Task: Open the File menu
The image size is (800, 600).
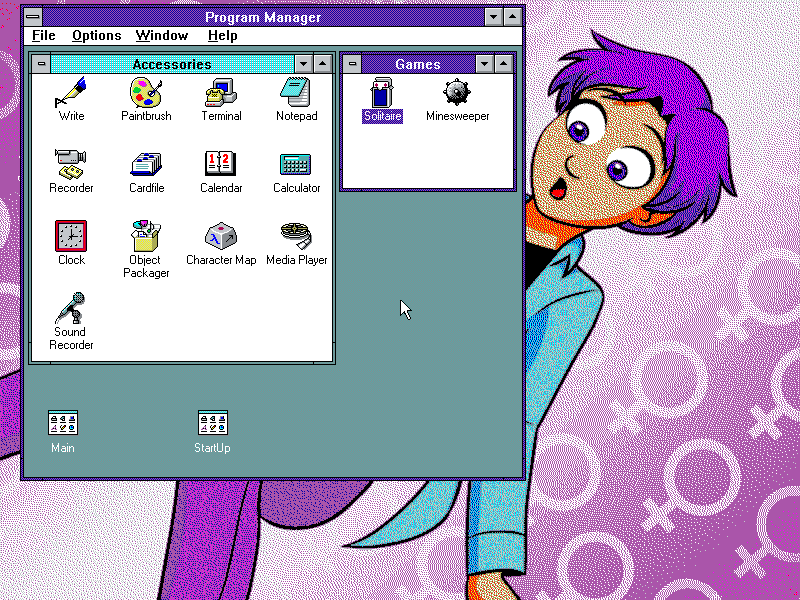Action: 43,36
